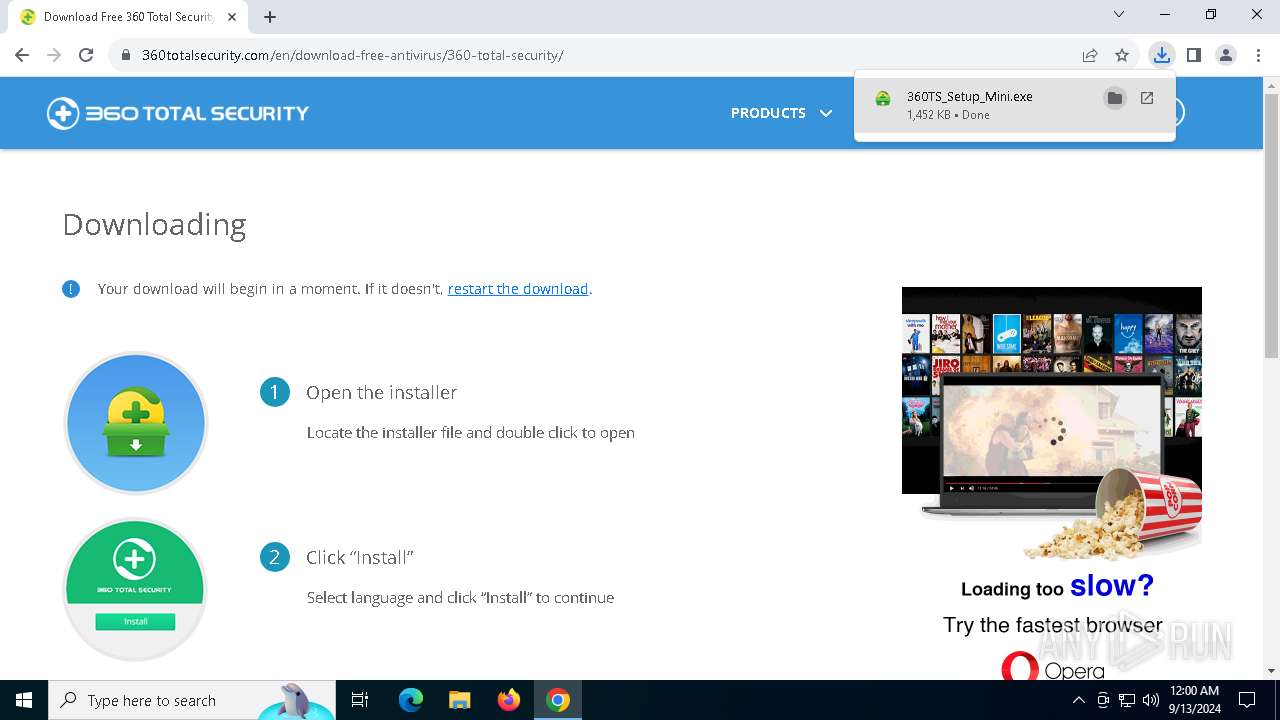
Task: Show downloaded file in folder
Action: pyautogui.click(x=1114, y=98)
